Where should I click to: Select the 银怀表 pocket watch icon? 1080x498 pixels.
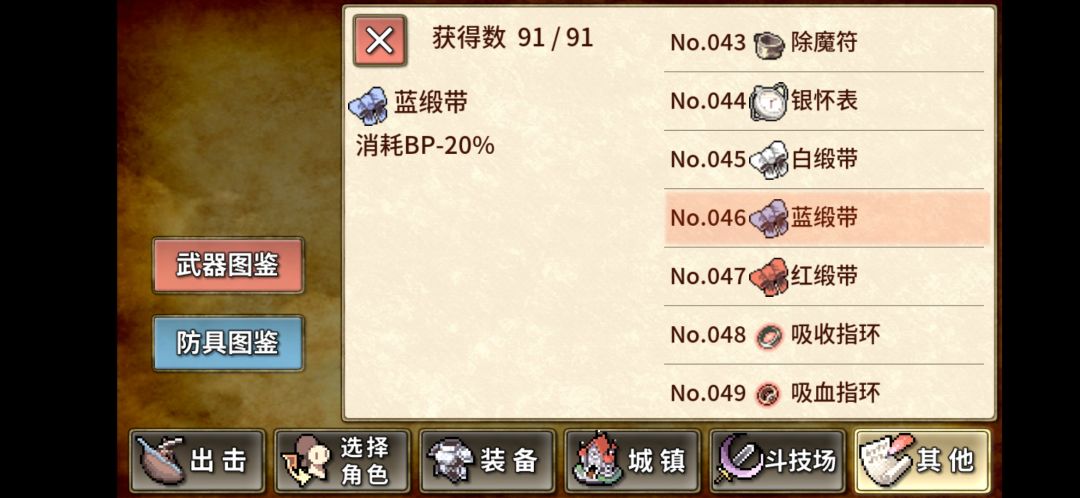point(768,102)
